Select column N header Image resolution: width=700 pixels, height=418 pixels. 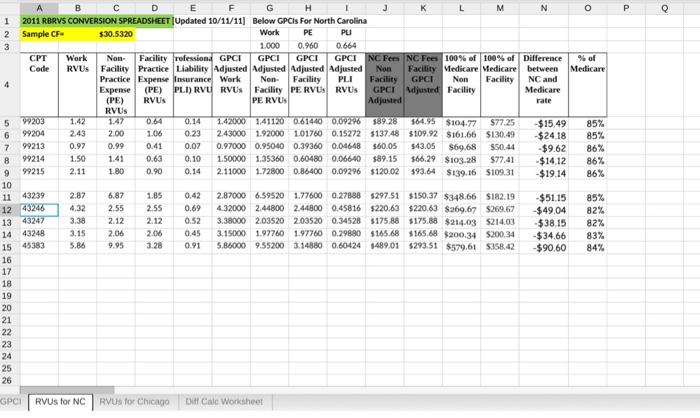[x=544, y=8]
